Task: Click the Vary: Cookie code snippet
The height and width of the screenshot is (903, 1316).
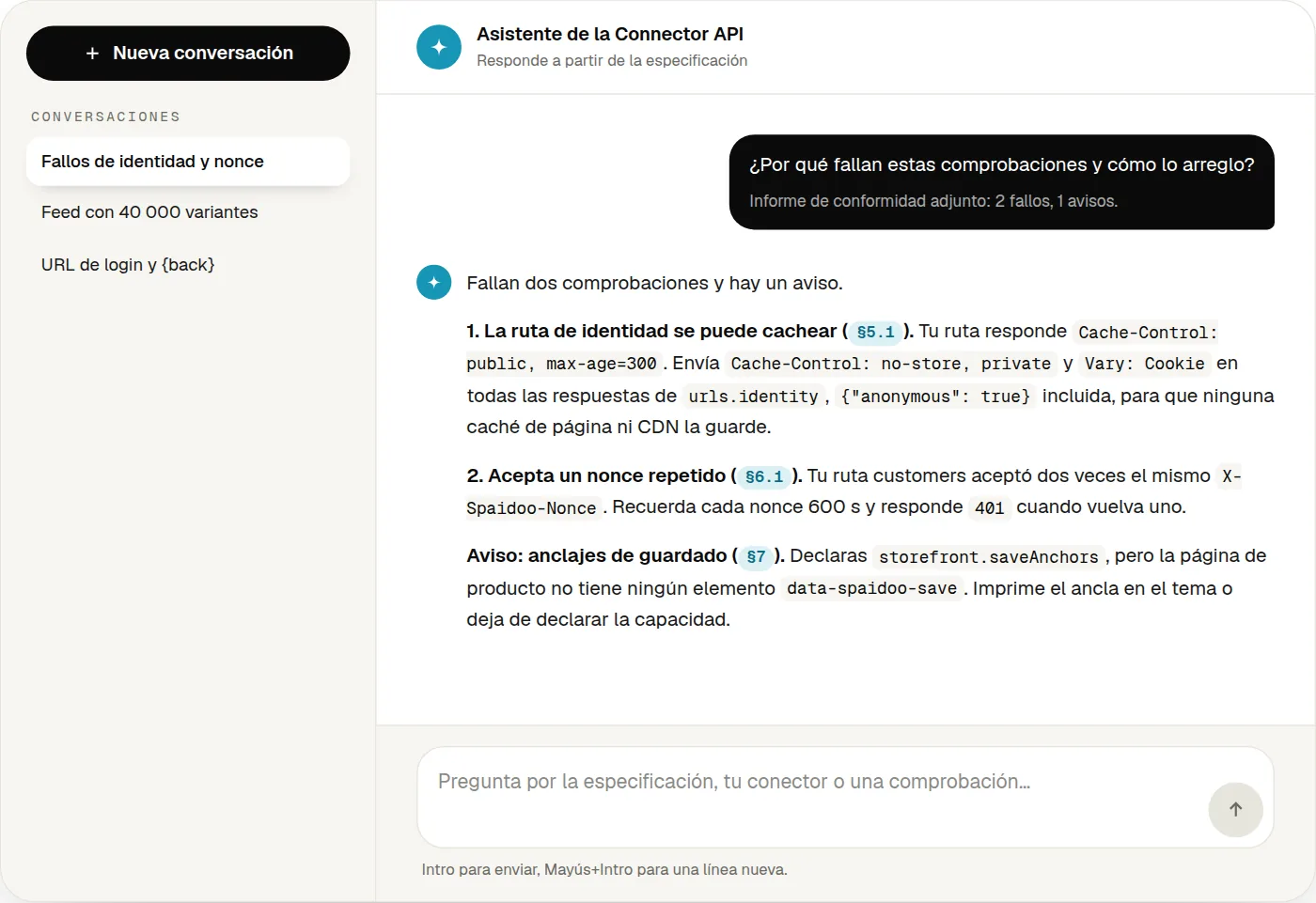Action: pyautogui.click(x=1144, y=364)
